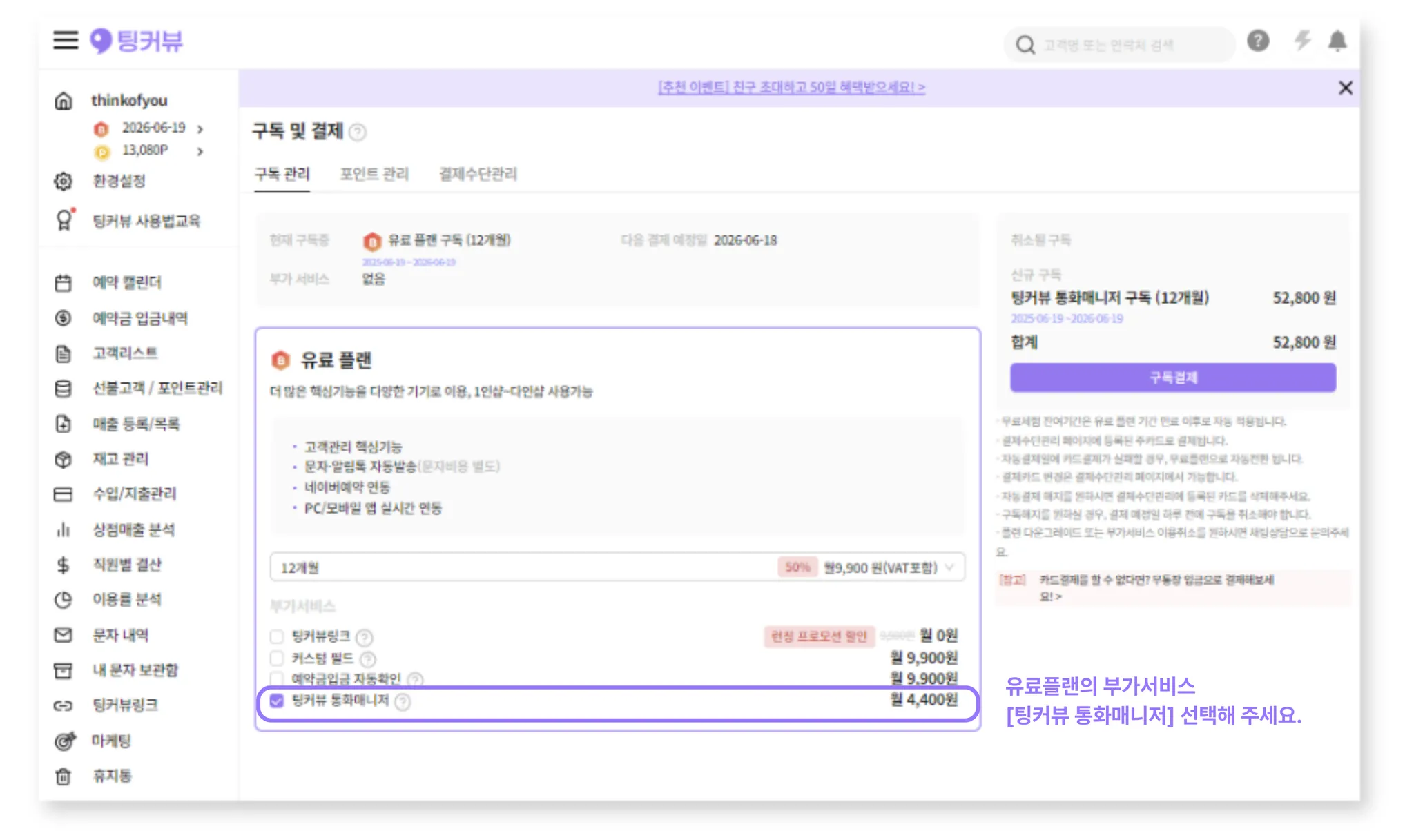The width and height of the screenshot is (1414, 840).
Task: Click the 구독결제 payment button
Action: (1172, 378)
